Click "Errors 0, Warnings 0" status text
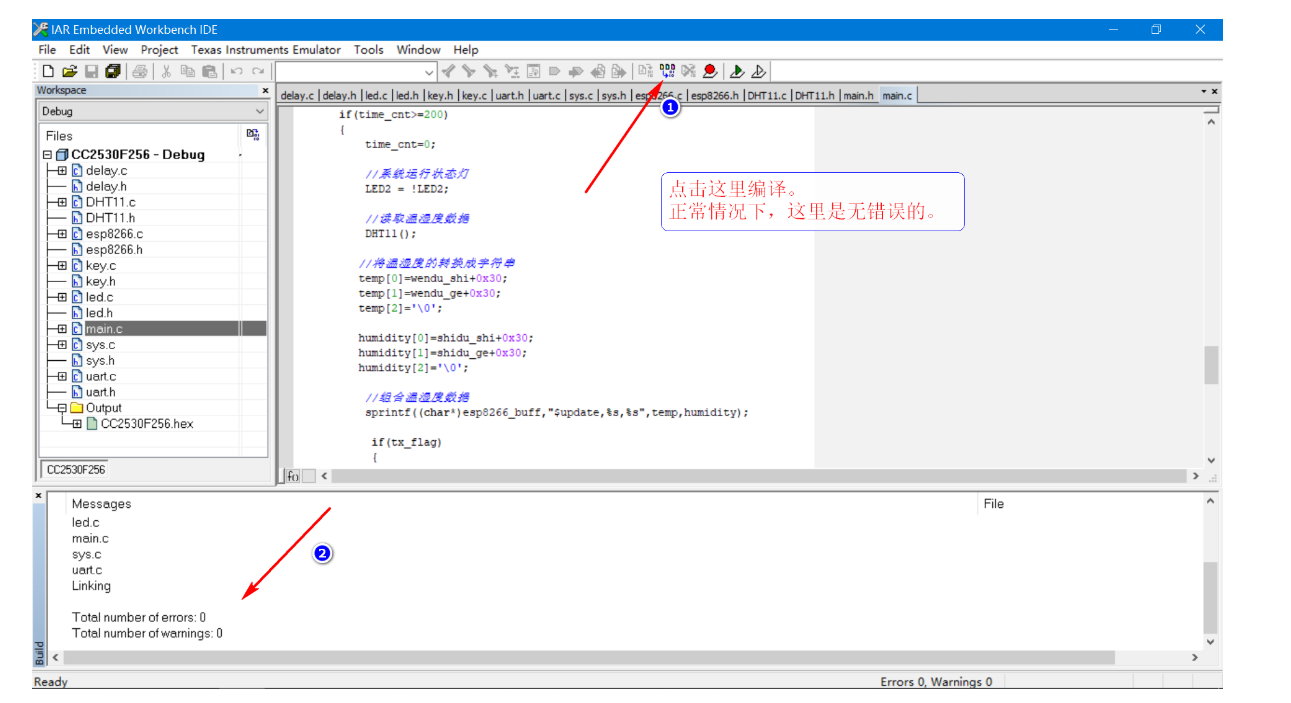 tap(936, 682)
